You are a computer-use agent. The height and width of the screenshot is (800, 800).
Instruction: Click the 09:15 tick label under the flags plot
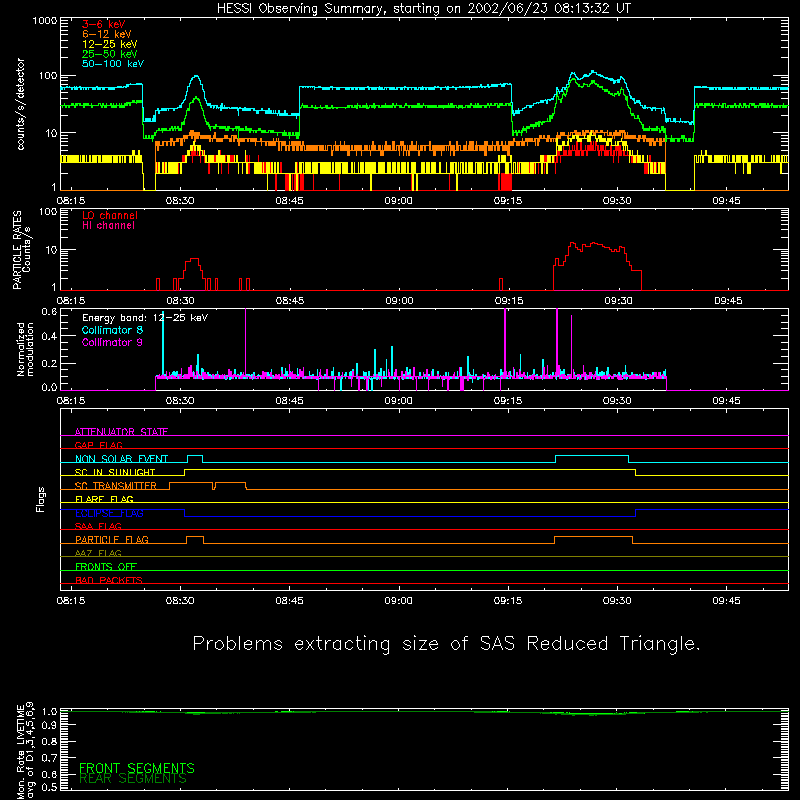[508, 601]
